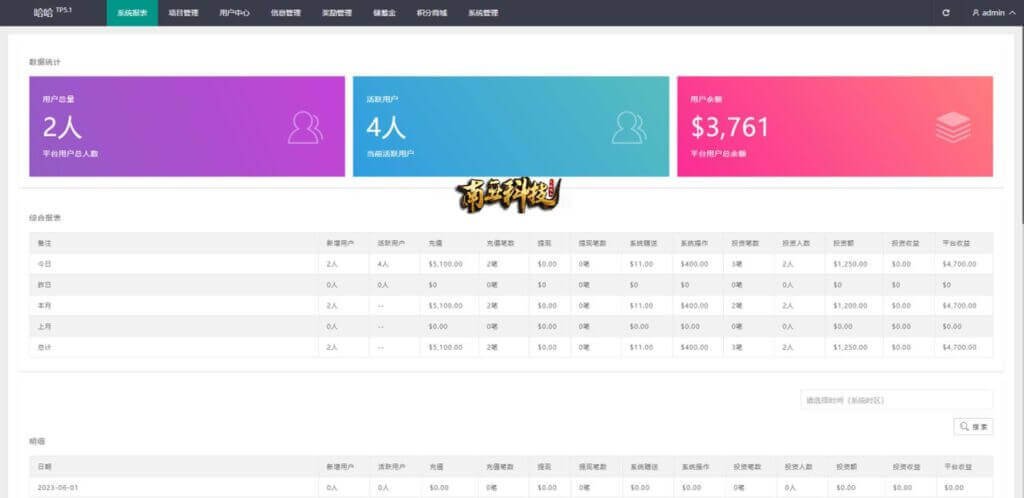1024x498 pixels.
Task: Click the stacked layers icon on 用户余额 card
Action: point(953,127)
